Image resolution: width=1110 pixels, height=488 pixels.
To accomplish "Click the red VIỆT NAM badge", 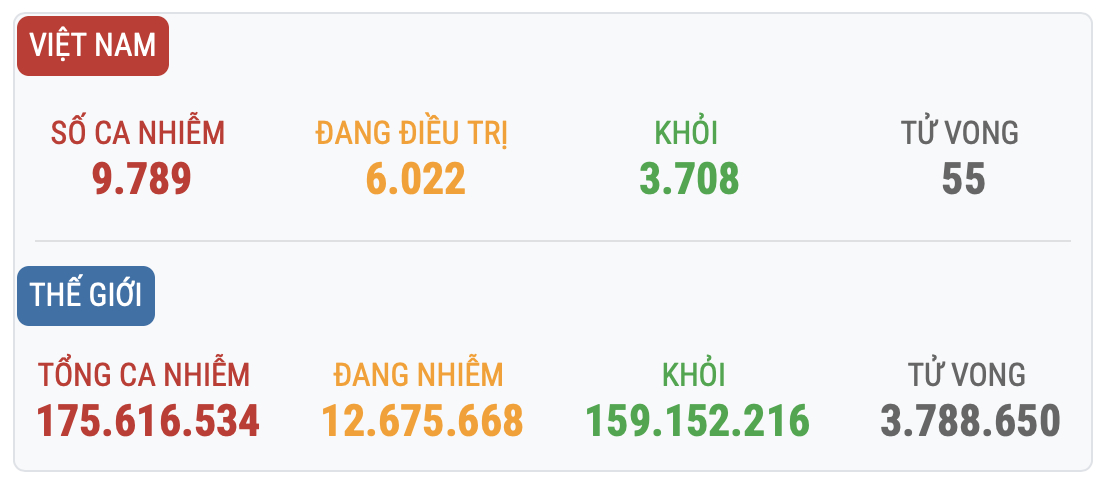I will click(93, 46).
